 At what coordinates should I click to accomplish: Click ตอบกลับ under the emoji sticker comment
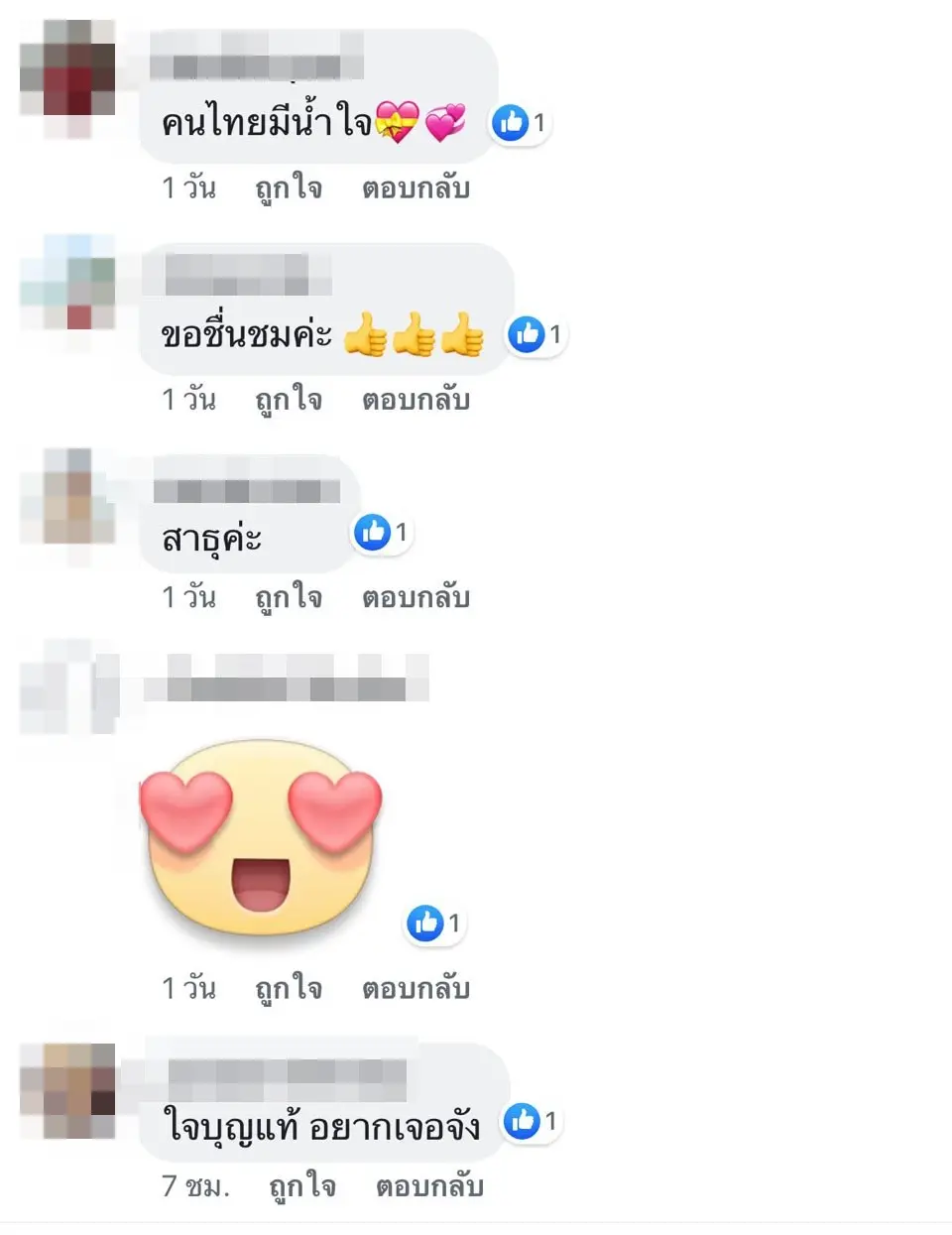(x=416, y=988)
